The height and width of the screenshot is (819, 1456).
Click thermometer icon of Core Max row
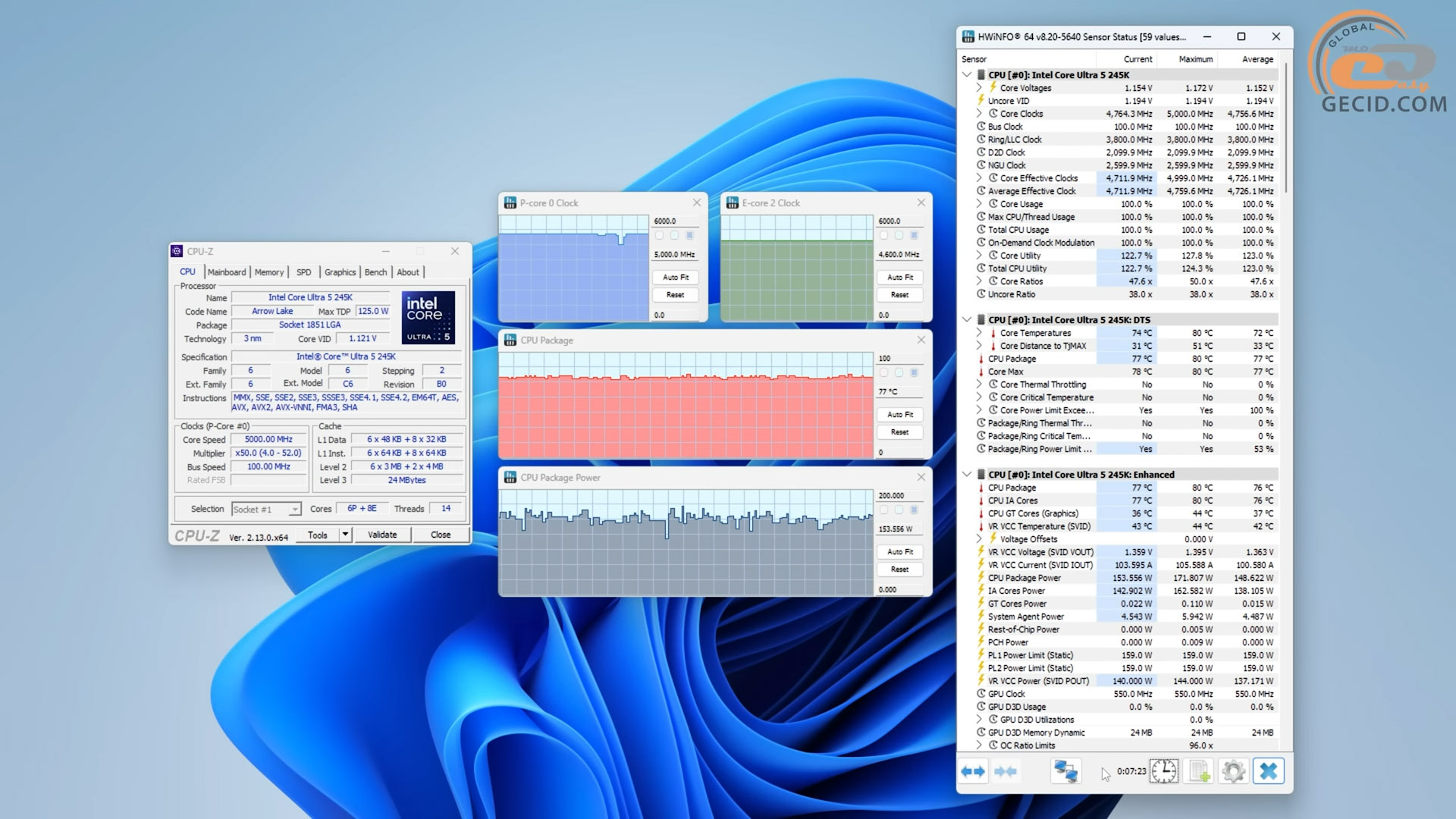(981, 372)
